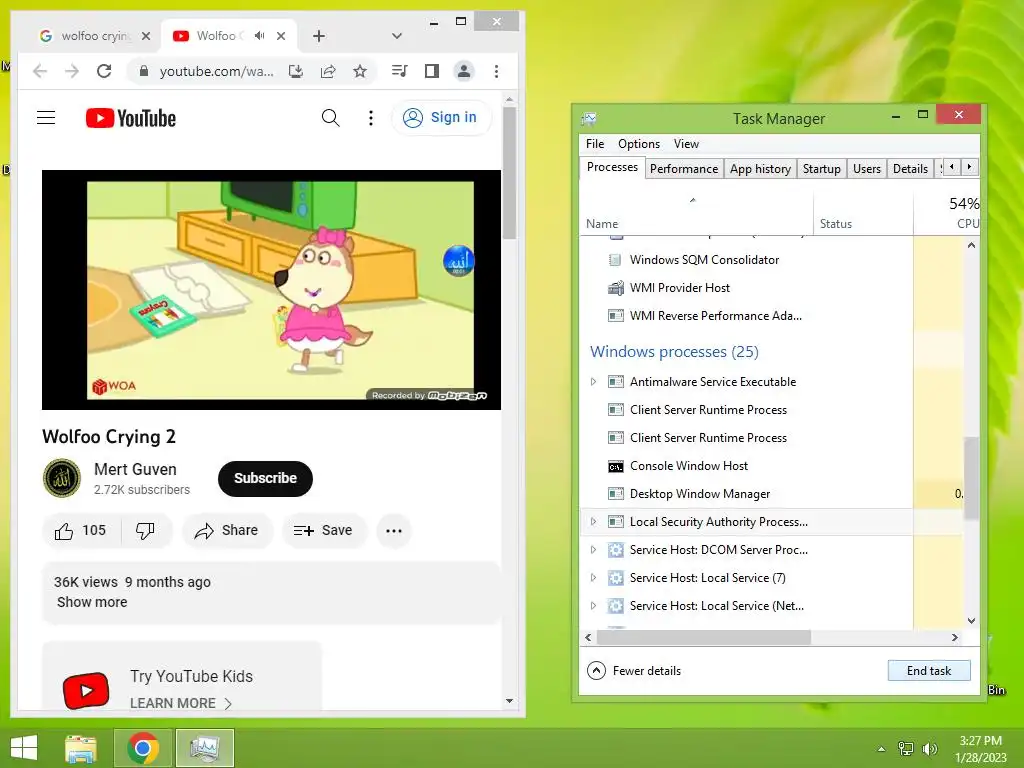Expand Antimalware Service Executable row
The width and height of the screenshot is (1024, 768).
(593, 381)
